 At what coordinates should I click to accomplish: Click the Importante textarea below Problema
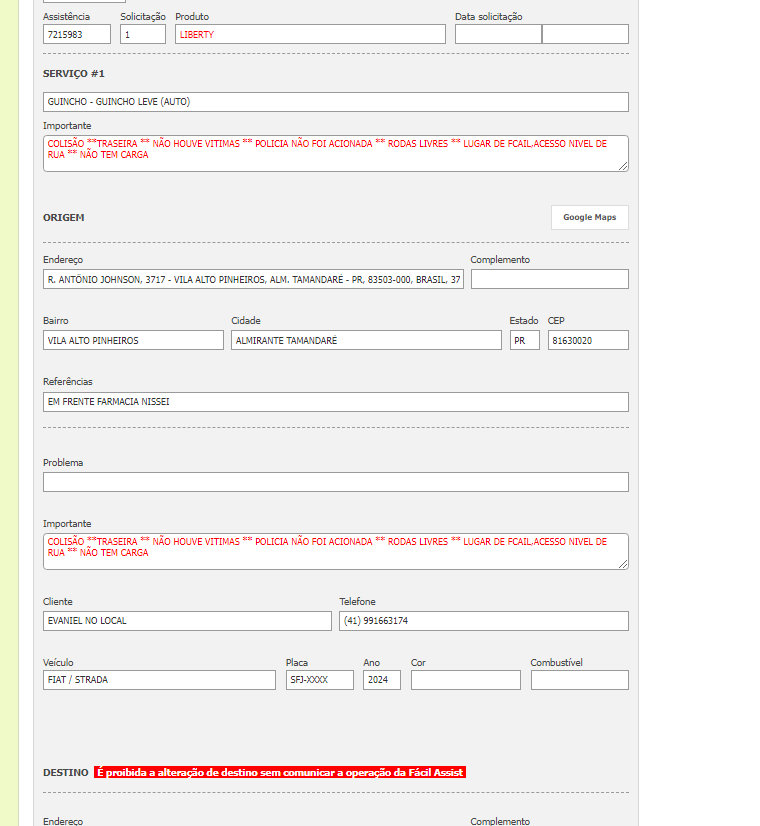coord(335,552)
